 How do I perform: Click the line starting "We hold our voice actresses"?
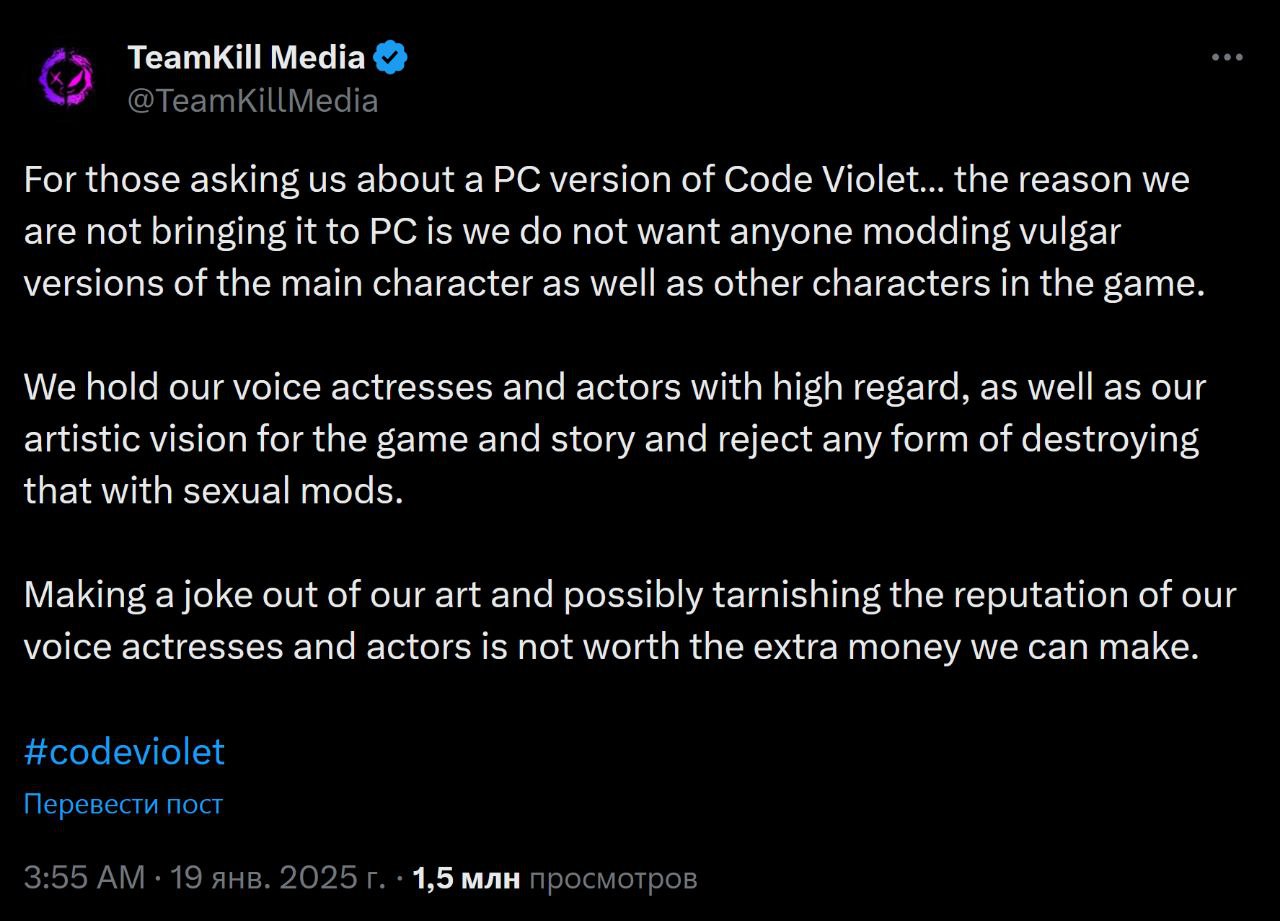pyautogui.click(x=614, y=387)
